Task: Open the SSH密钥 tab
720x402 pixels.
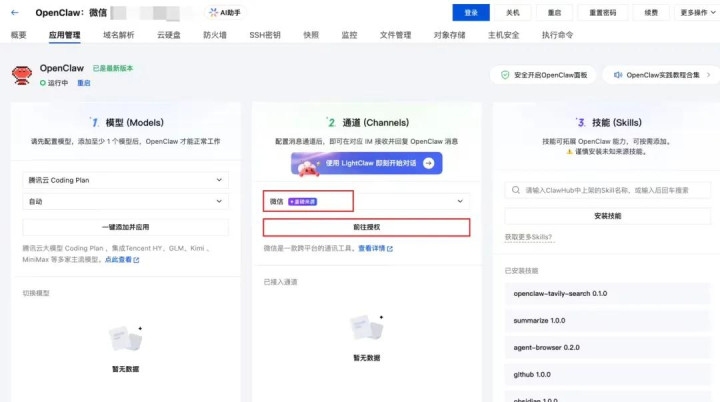Action: pyautogui.click(x=265, y=35)
